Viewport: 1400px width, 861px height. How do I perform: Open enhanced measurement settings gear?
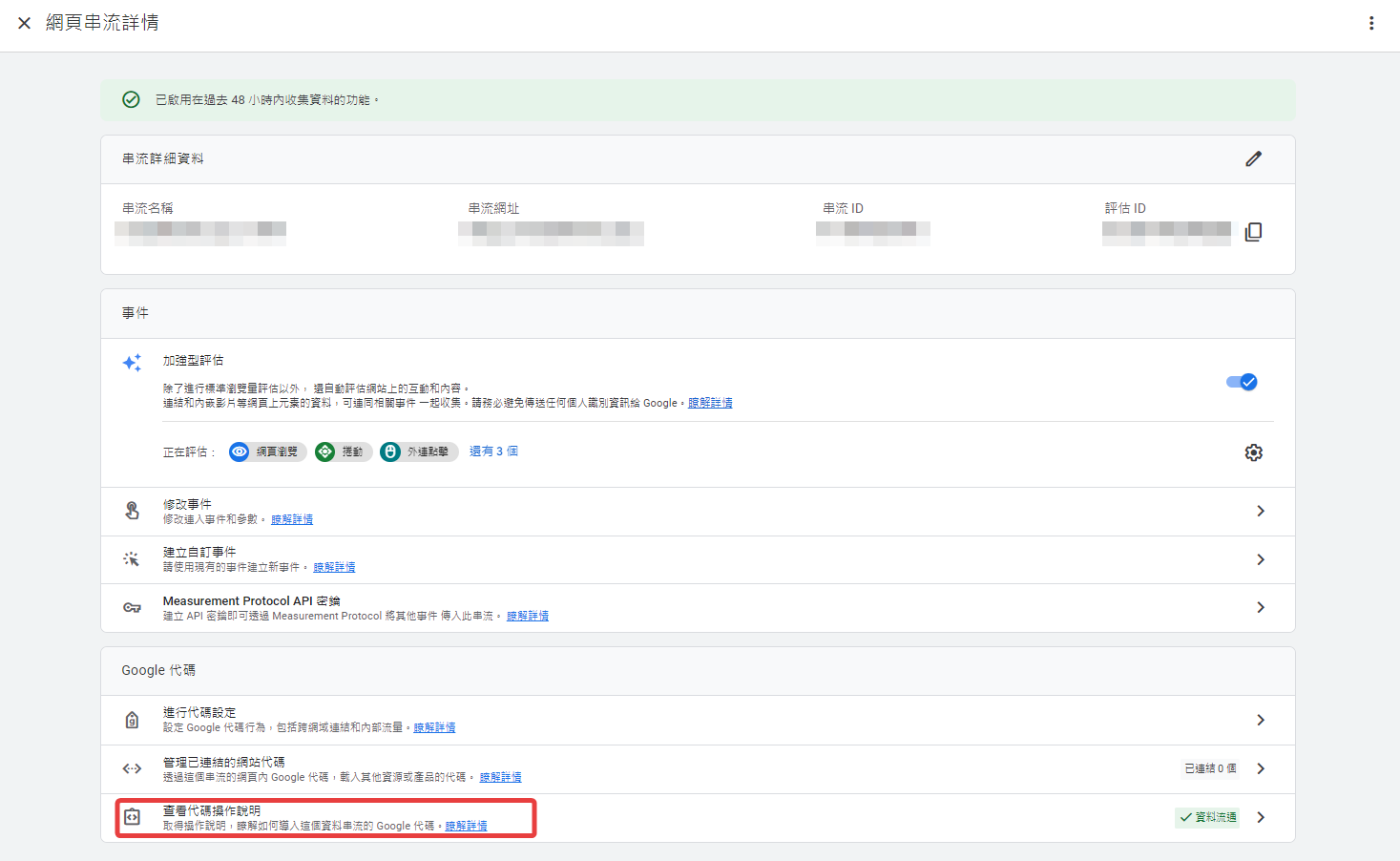pos(1254,452)
